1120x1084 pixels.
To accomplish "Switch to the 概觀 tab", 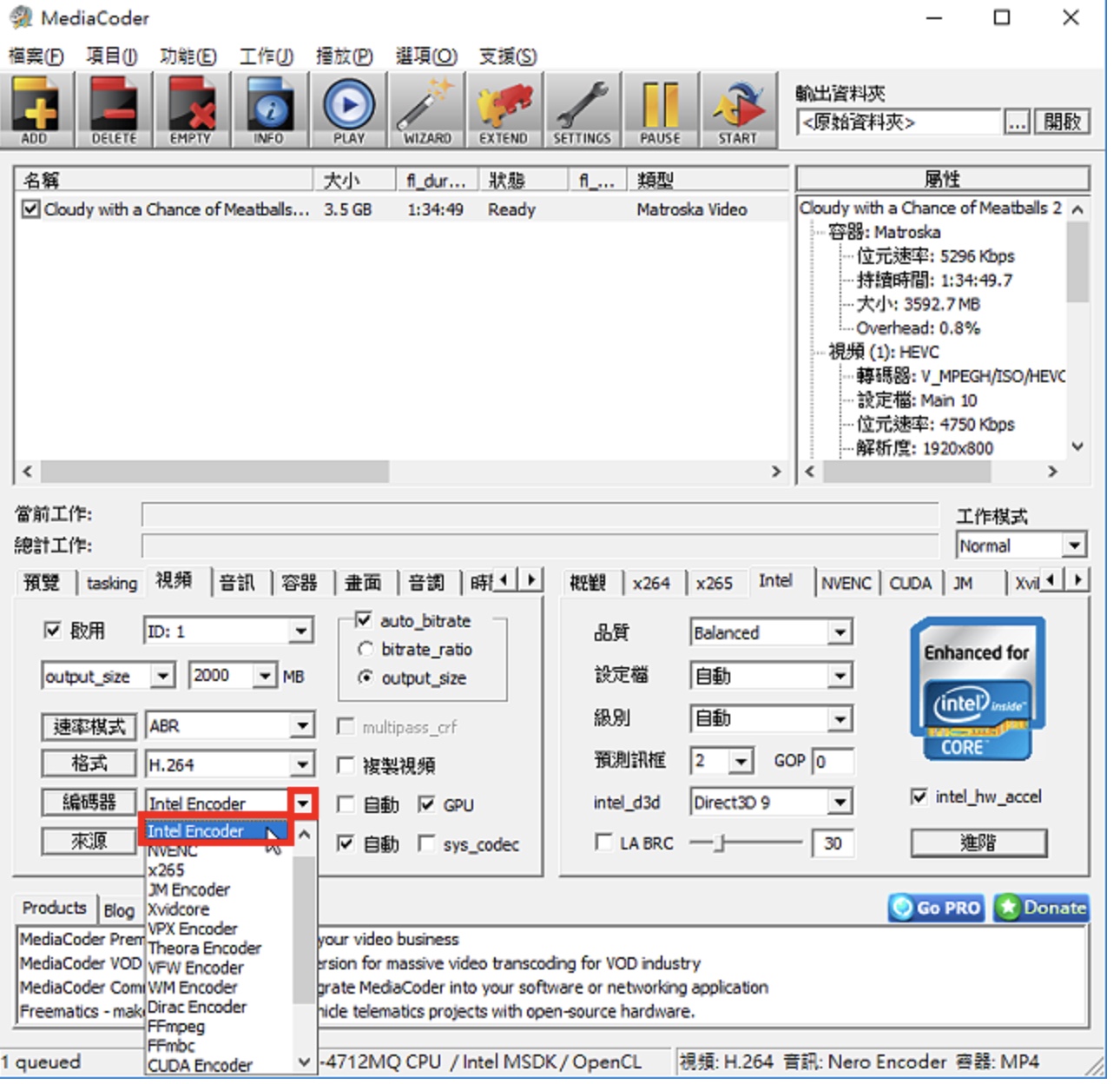I will (588, 583).
